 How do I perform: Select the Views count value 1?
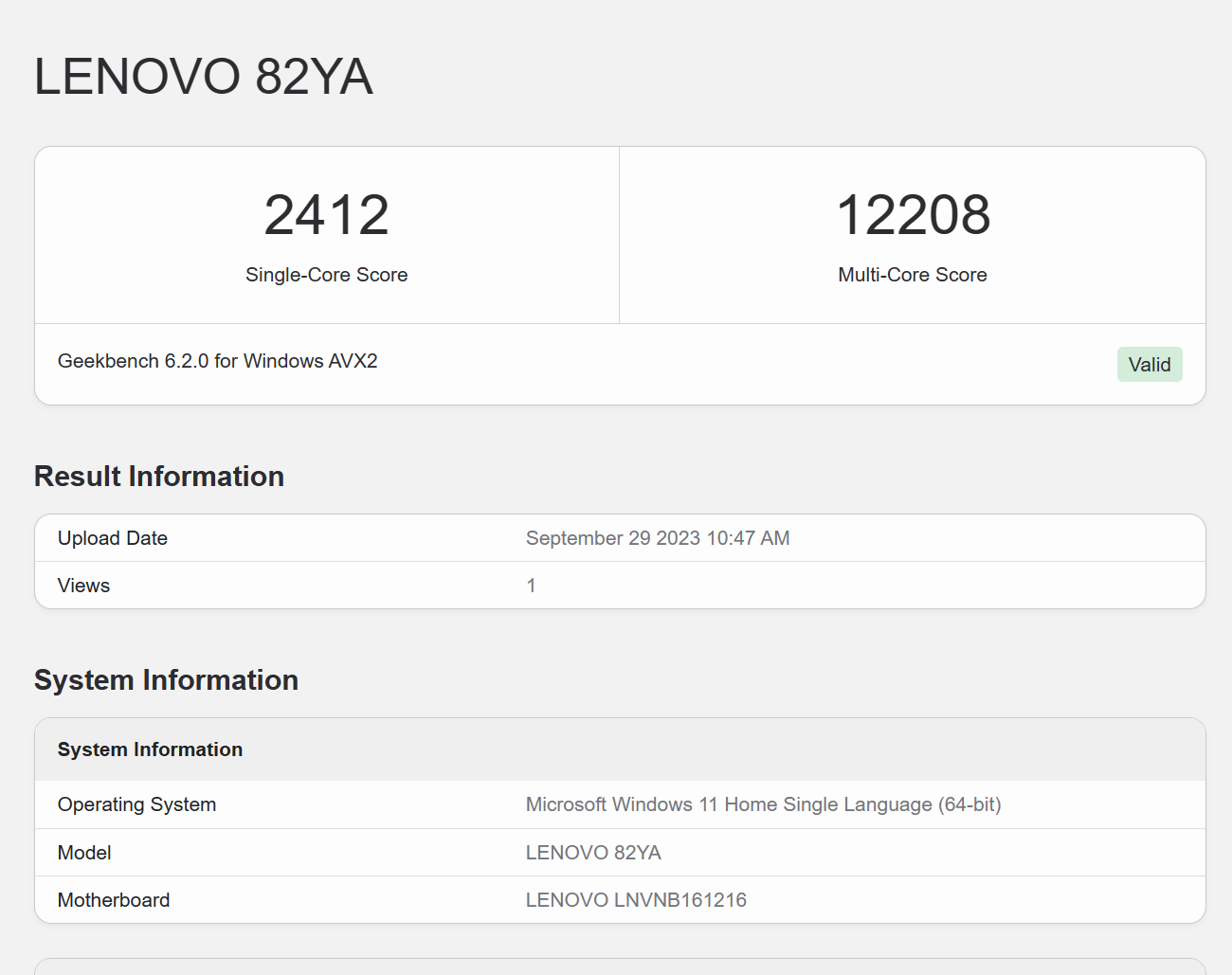[x=532, y=586]
